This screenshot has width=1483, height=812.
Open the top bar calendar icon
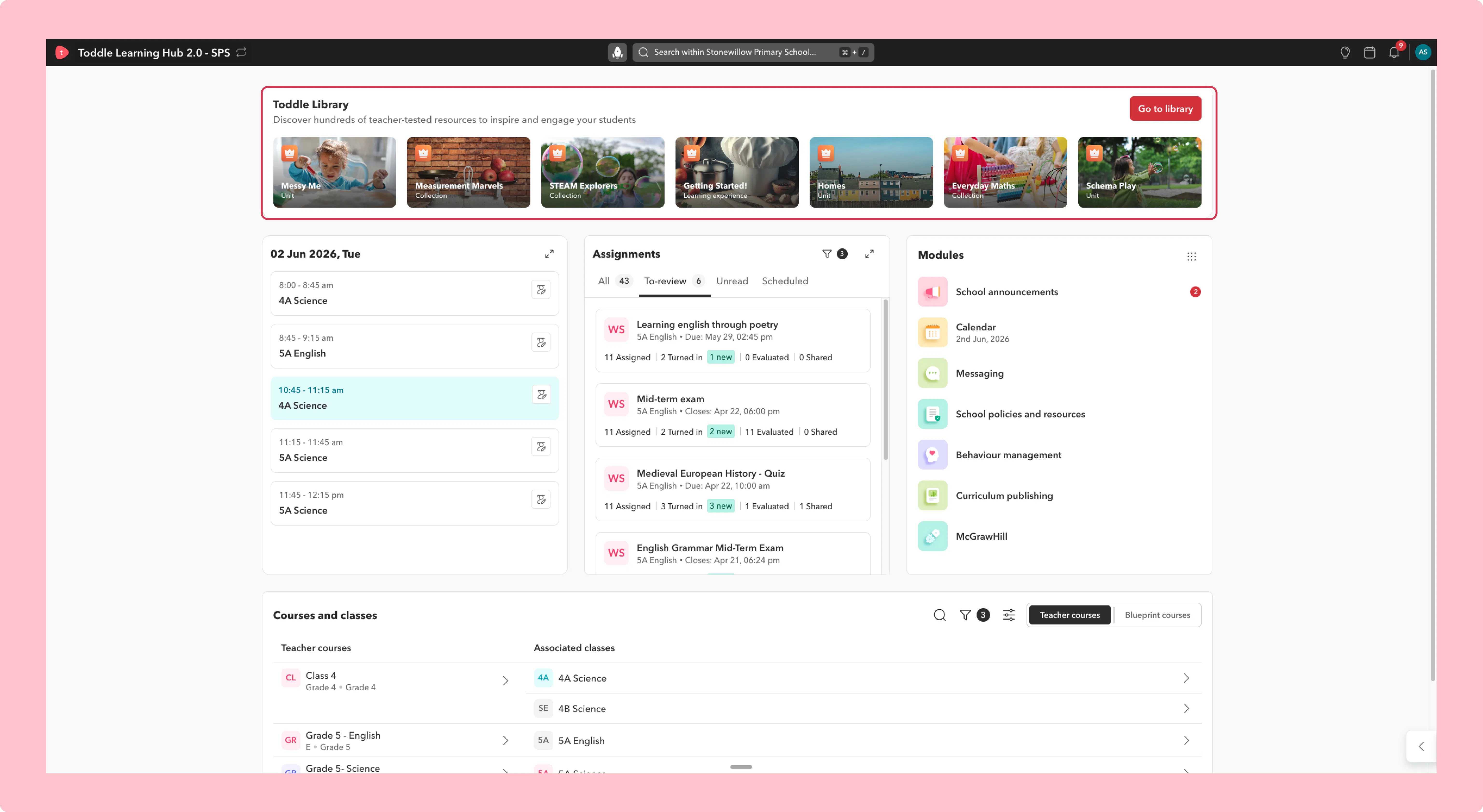pyautogui.click(x=1370, y=52)
